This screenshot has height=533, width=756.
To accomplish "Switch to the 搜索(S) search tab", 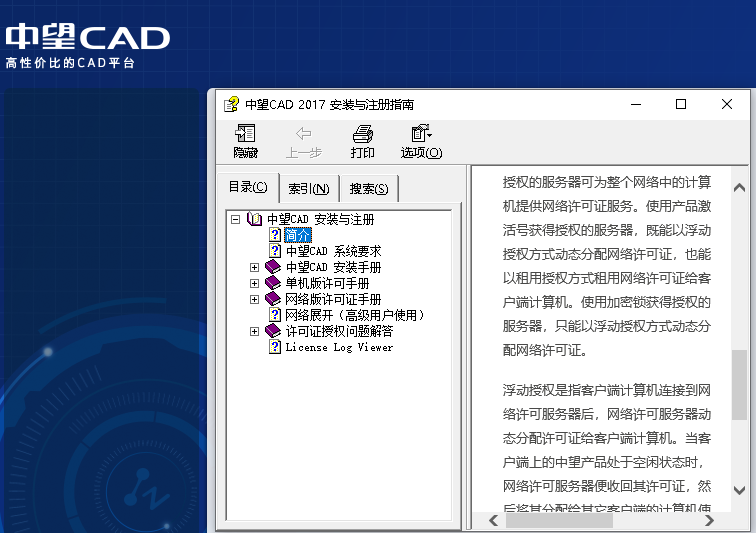I will [x=369, y=189].
